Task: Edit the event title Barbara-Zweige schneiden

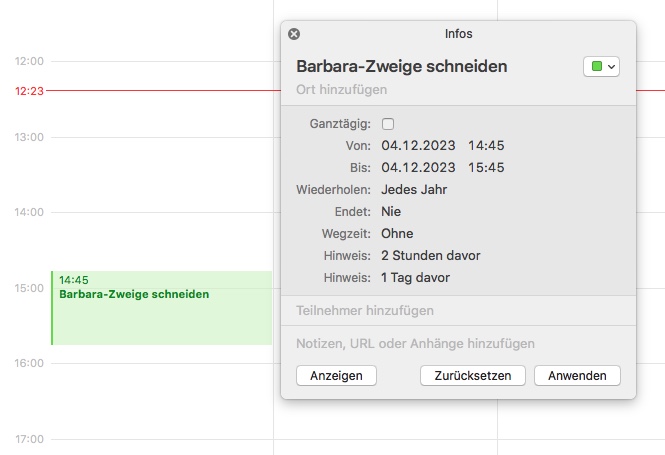Action: 401,67
